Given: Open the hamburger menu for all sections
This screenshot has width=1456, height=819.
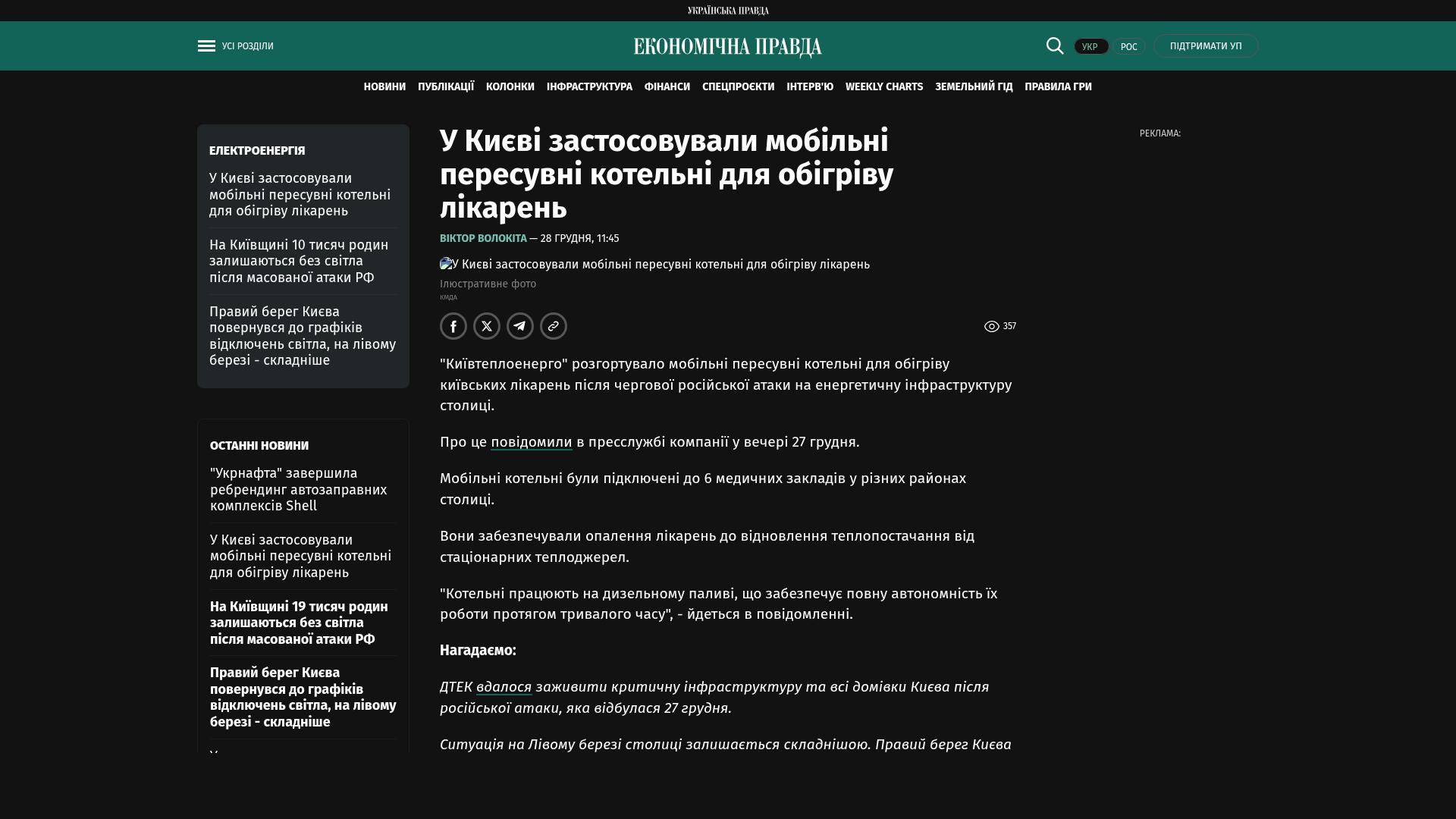Looking at the screenshot, I should pos(206,46).
